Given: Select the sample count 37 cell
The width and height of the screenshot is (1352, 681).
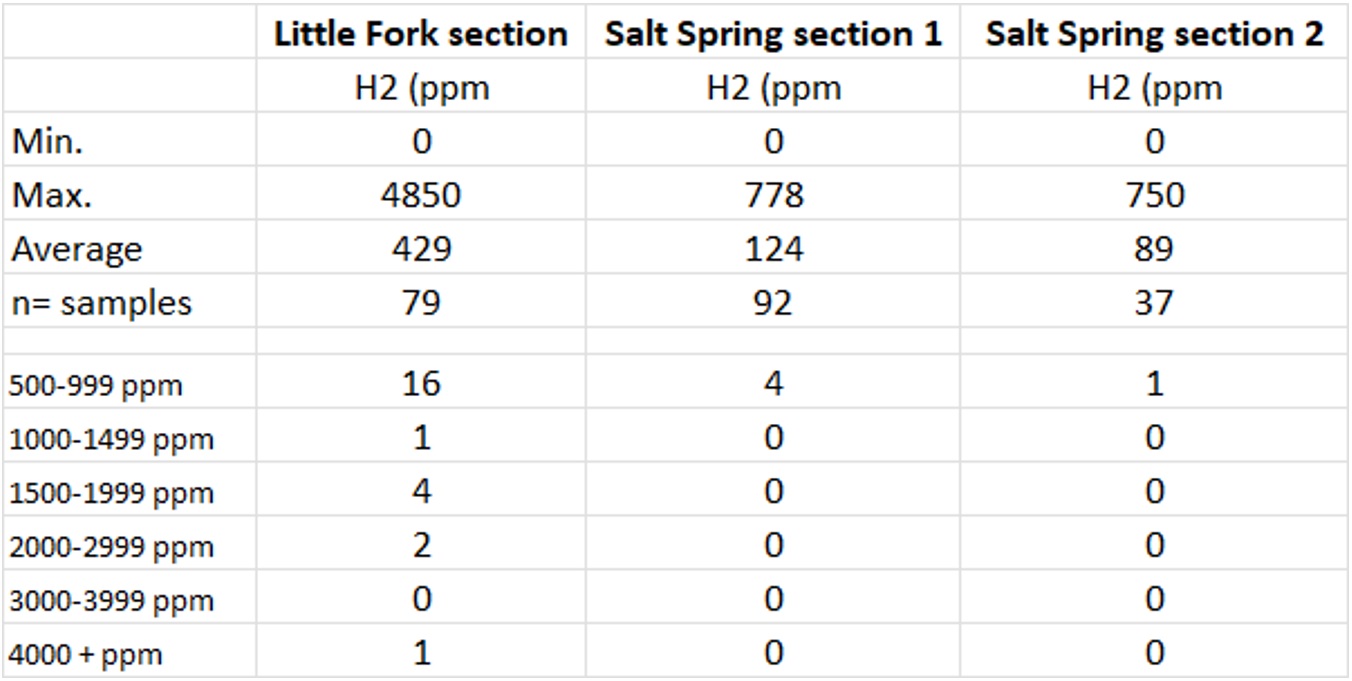Looking at the screenshot, I should click(1154, 303).
